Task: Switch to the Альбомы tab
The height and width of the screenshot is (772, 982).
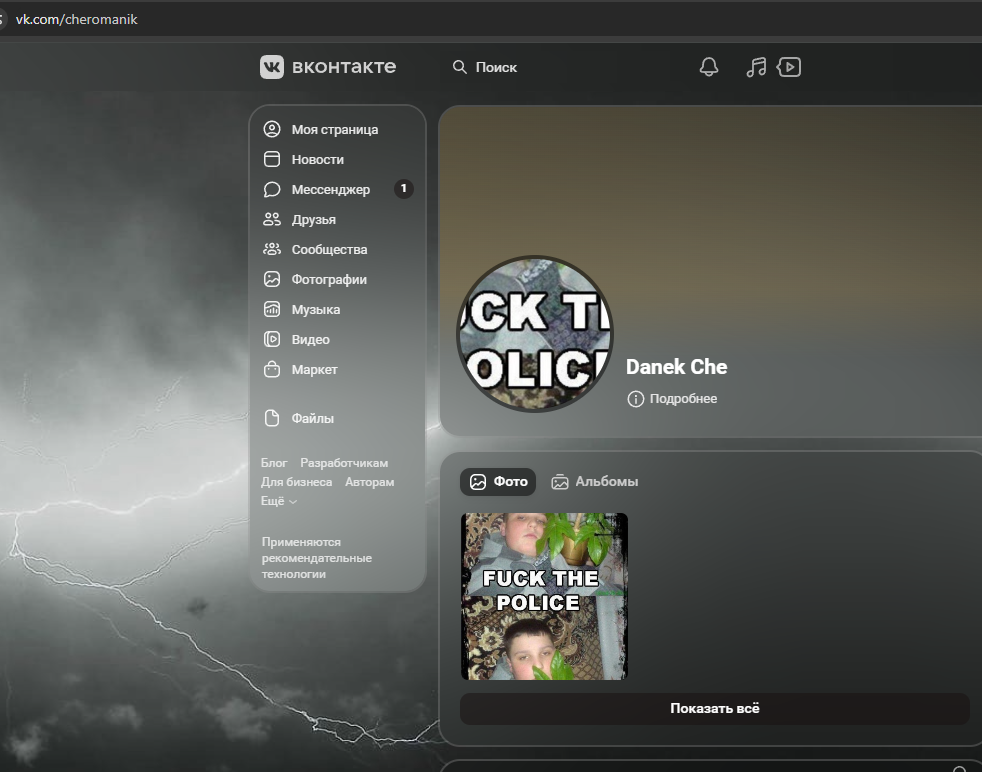Action: point(595,482)
